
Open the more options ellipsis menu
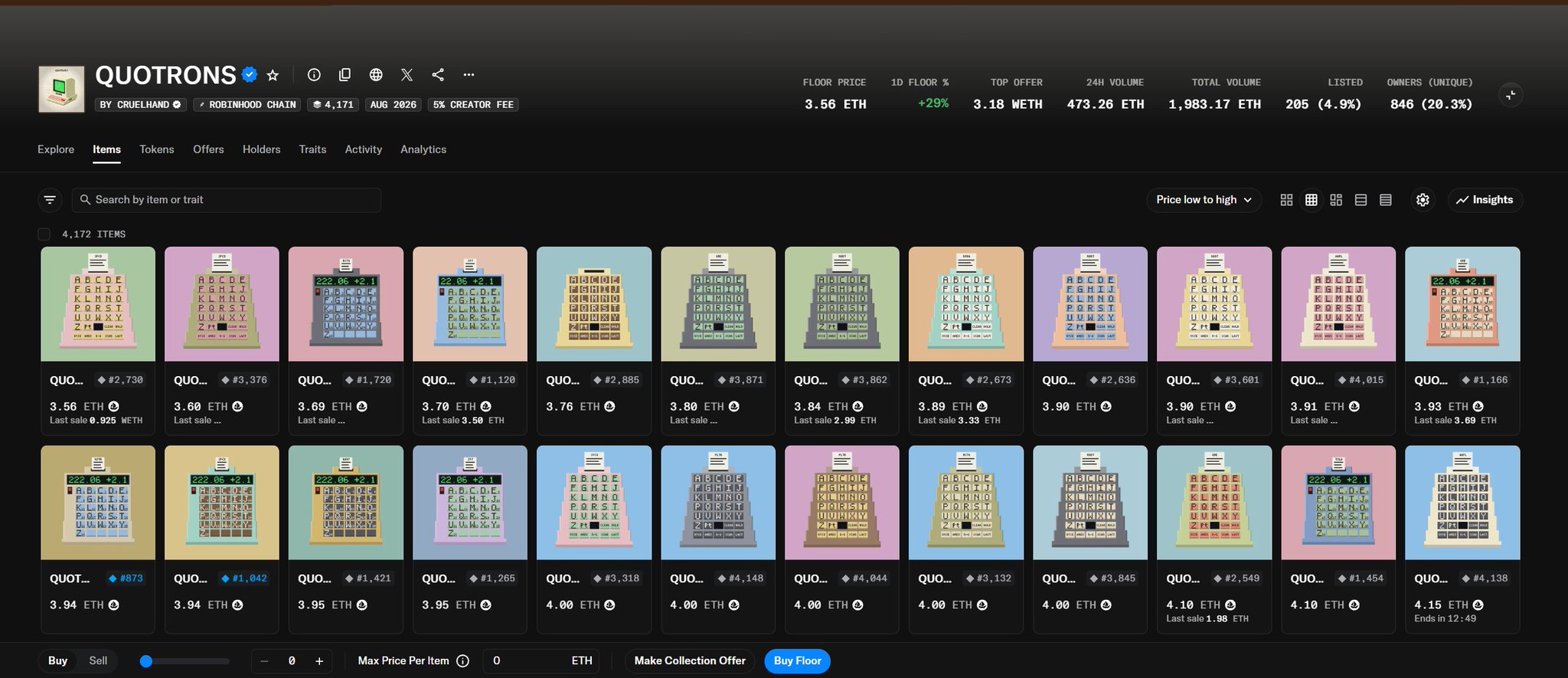tap(469, 74)
